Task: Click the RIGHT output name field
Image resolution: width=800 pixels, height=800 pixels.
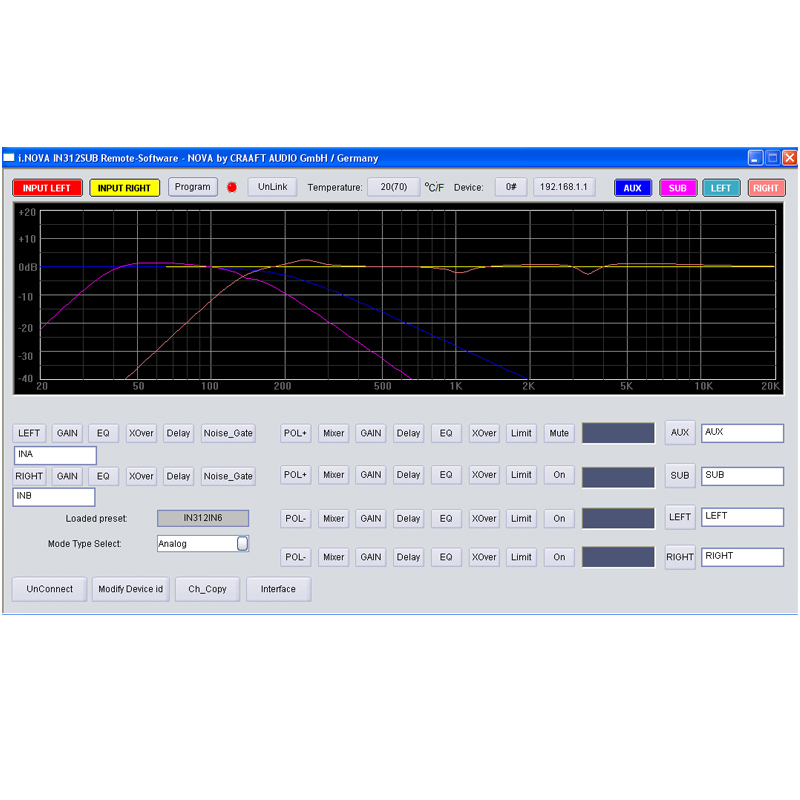Action: click(x=742, y=557)
